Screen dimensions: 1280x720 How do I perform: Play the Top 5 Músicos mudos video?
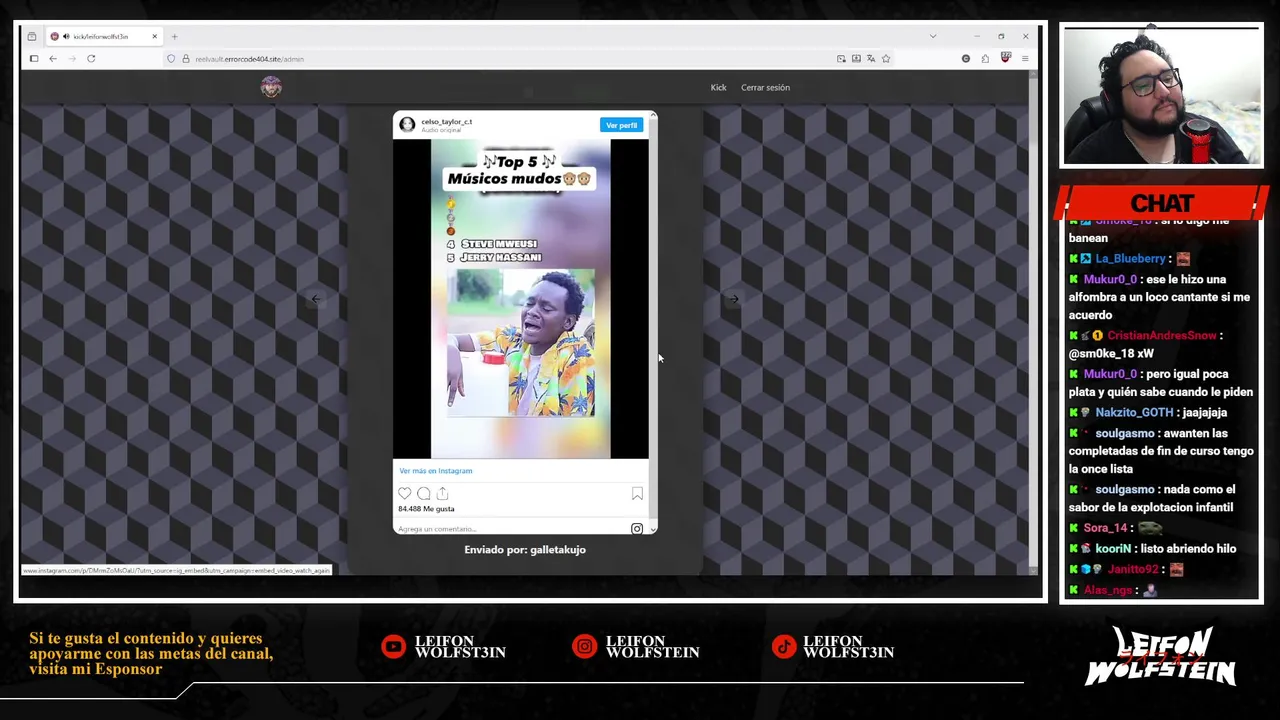pyautogui.click(x=520, y=298)
